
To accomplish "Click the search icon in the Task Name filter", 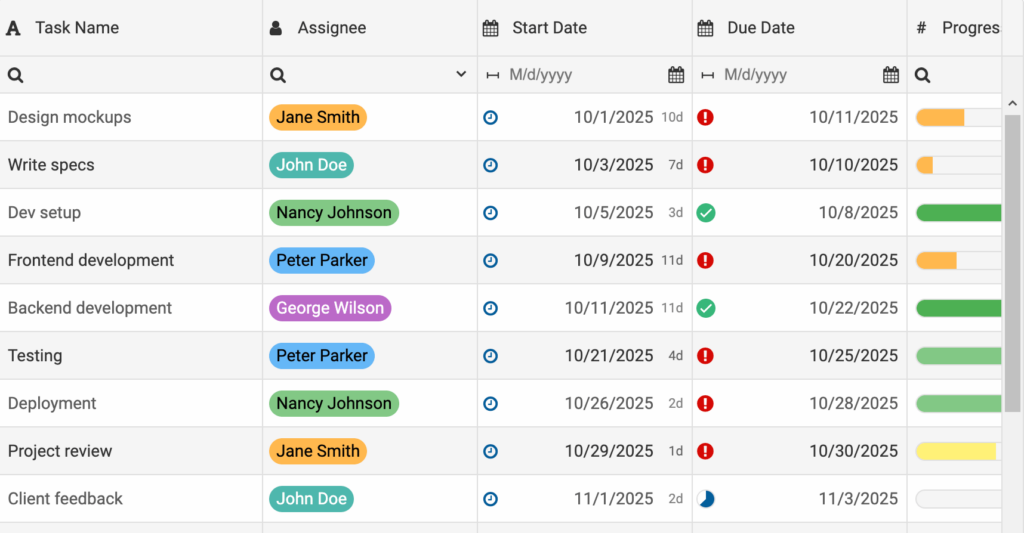I will click(15, 75).
